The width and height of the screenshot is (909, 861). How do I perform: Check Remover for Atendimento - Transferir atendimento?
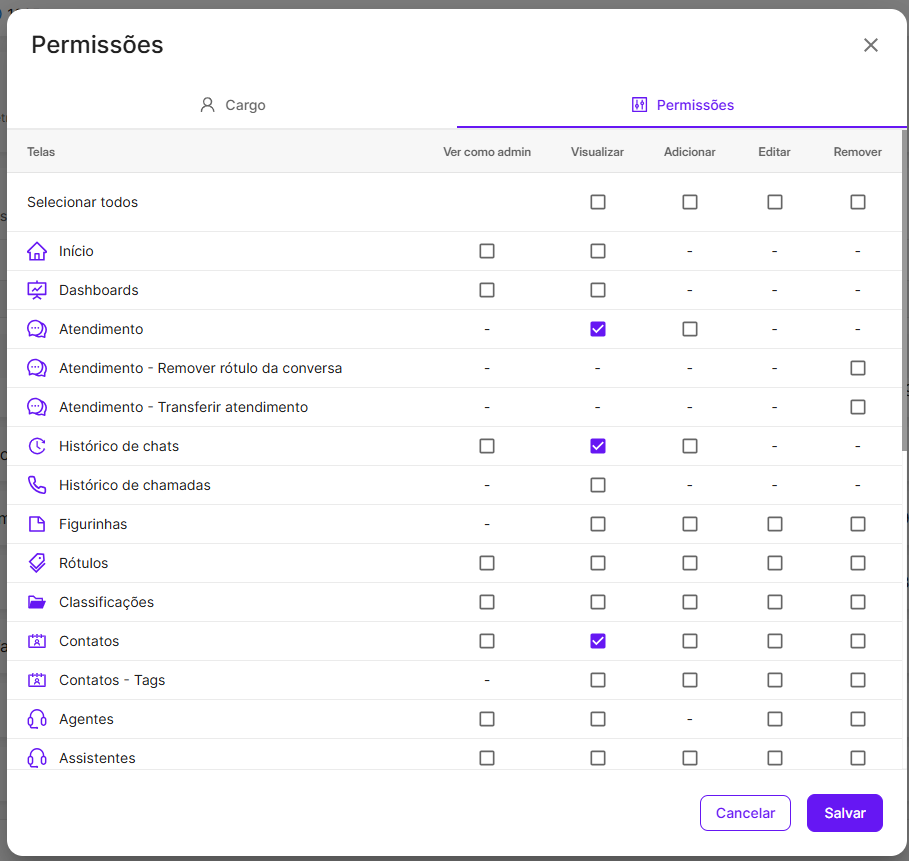pos(858,407)
